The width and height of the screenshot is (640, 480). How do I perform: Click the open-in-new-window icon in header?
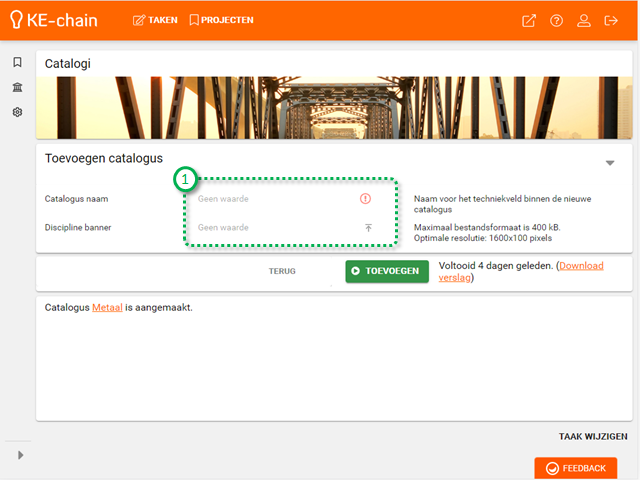click(529, 20)
